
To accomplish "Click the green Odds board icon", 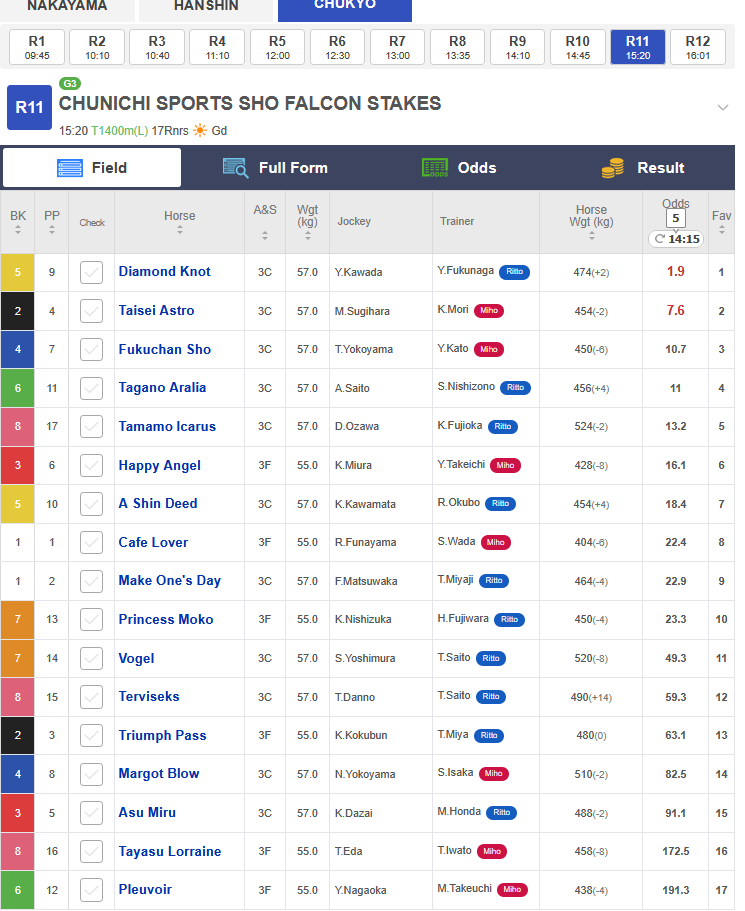I will point(435,168).
